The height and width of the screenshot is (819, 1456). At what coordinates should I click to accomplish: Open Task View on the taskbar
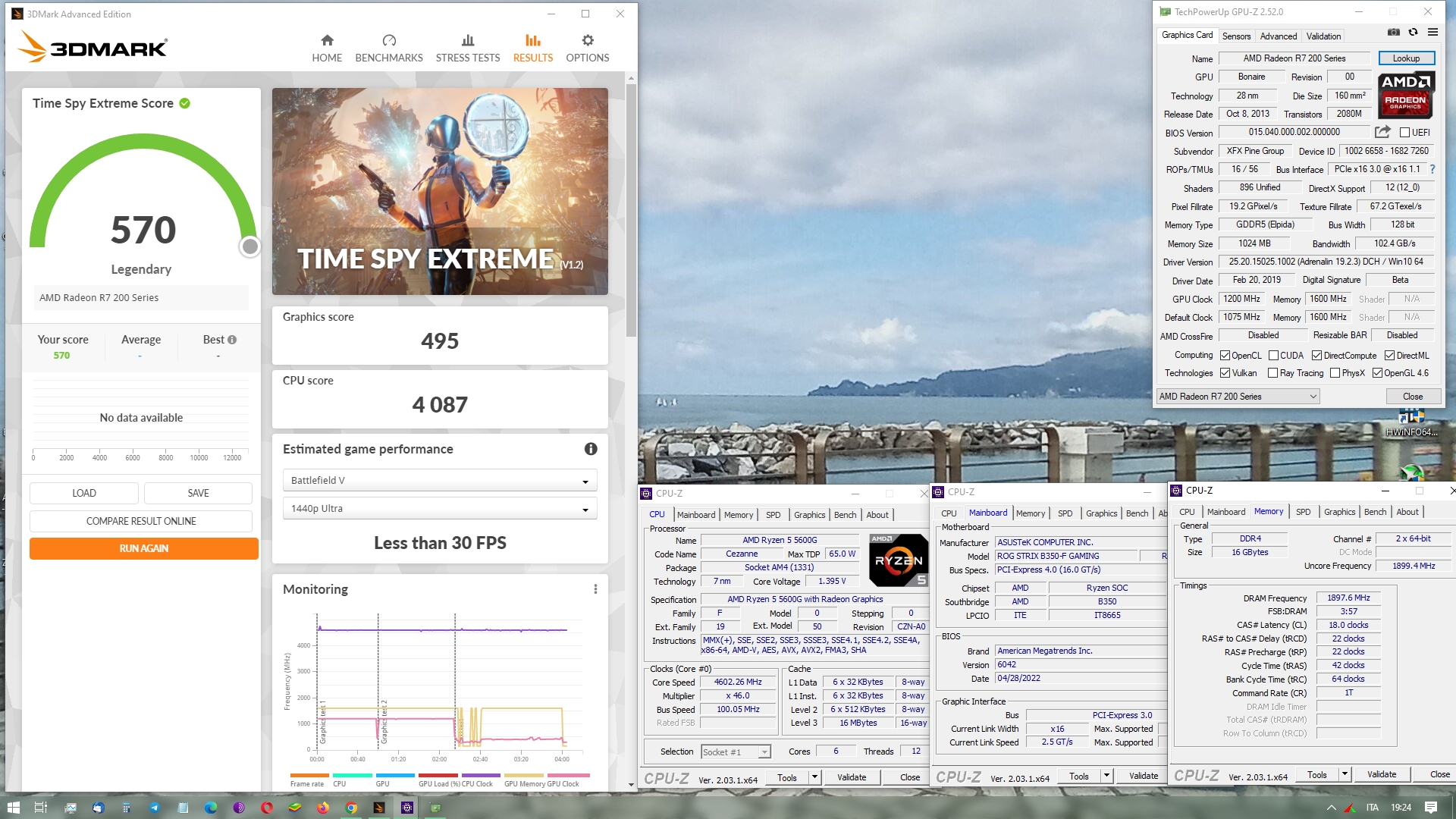(x=41, y=808)
